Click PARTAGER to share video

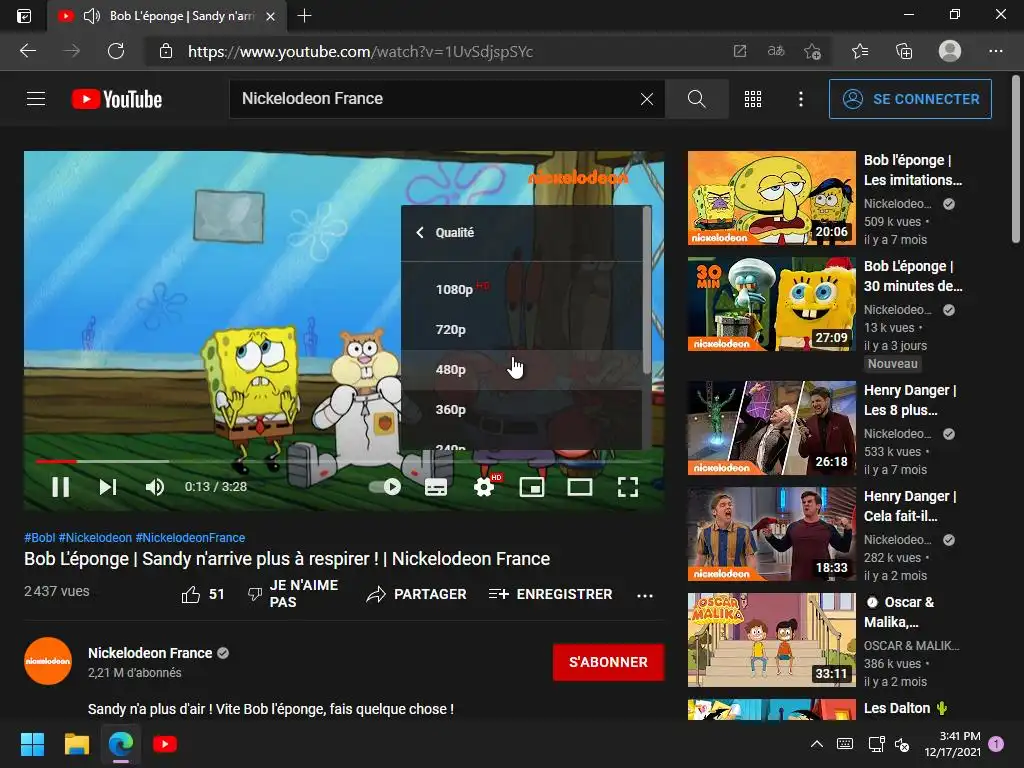(417, 594)
